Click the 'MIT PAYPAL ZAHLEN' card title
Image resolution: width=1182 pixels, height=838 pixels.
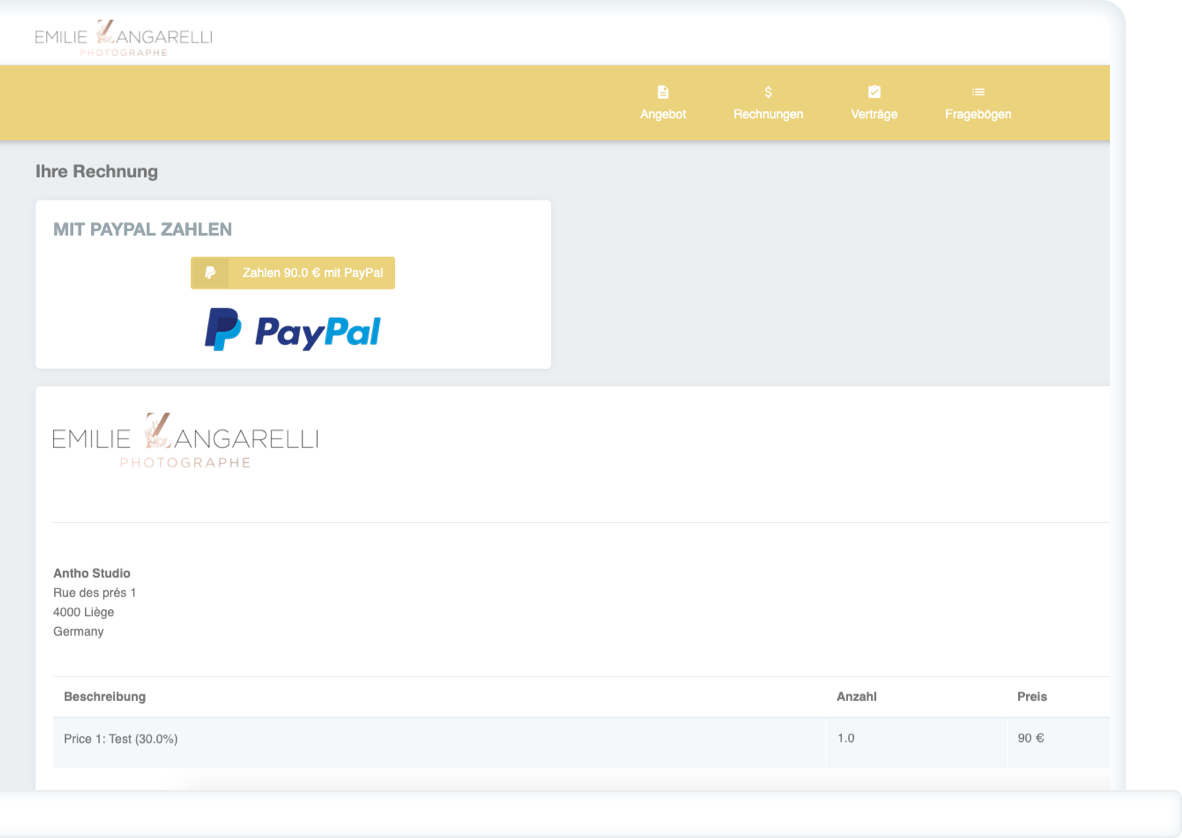coord(142,230)
